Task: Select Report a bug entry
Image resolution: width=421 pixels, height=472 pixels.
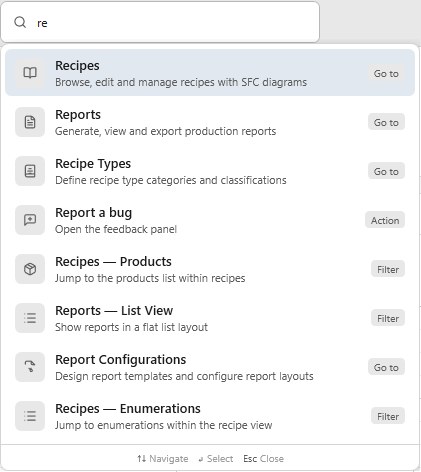Action: coord(210,220)
